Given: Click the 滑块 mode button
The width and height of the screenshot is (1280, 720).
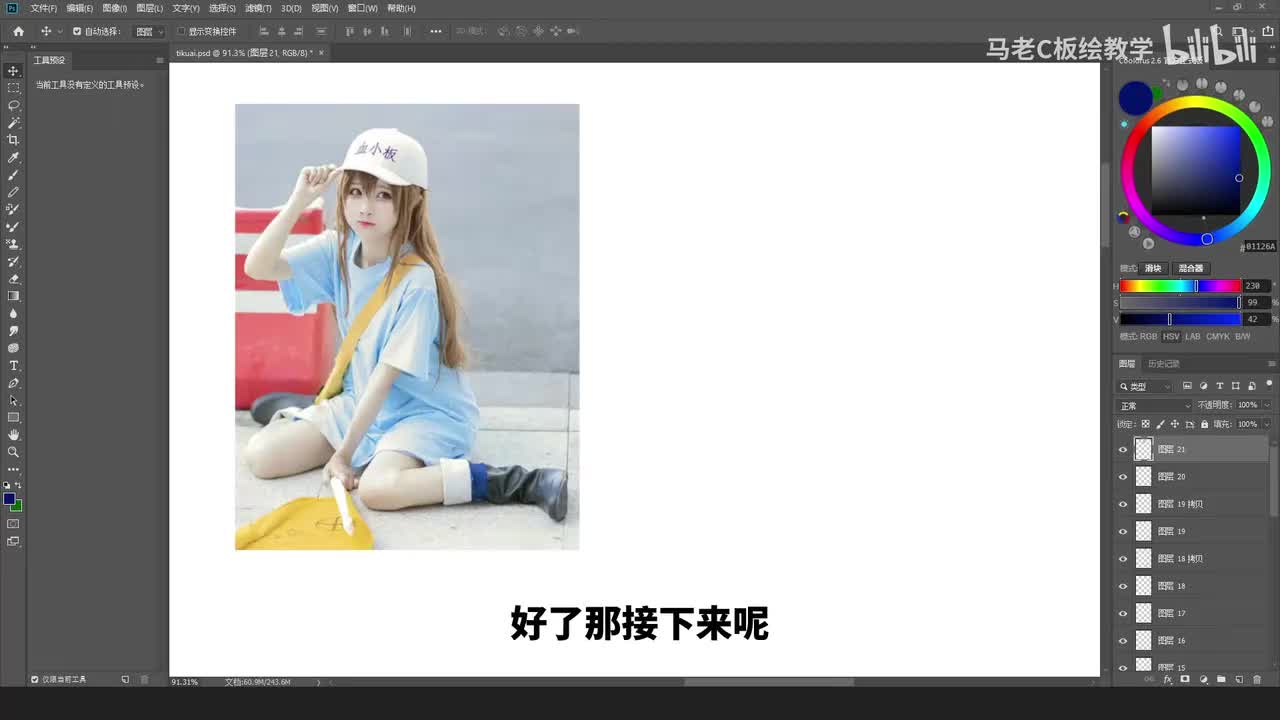Looking at the screenshot, I should tap(1153, 268).
